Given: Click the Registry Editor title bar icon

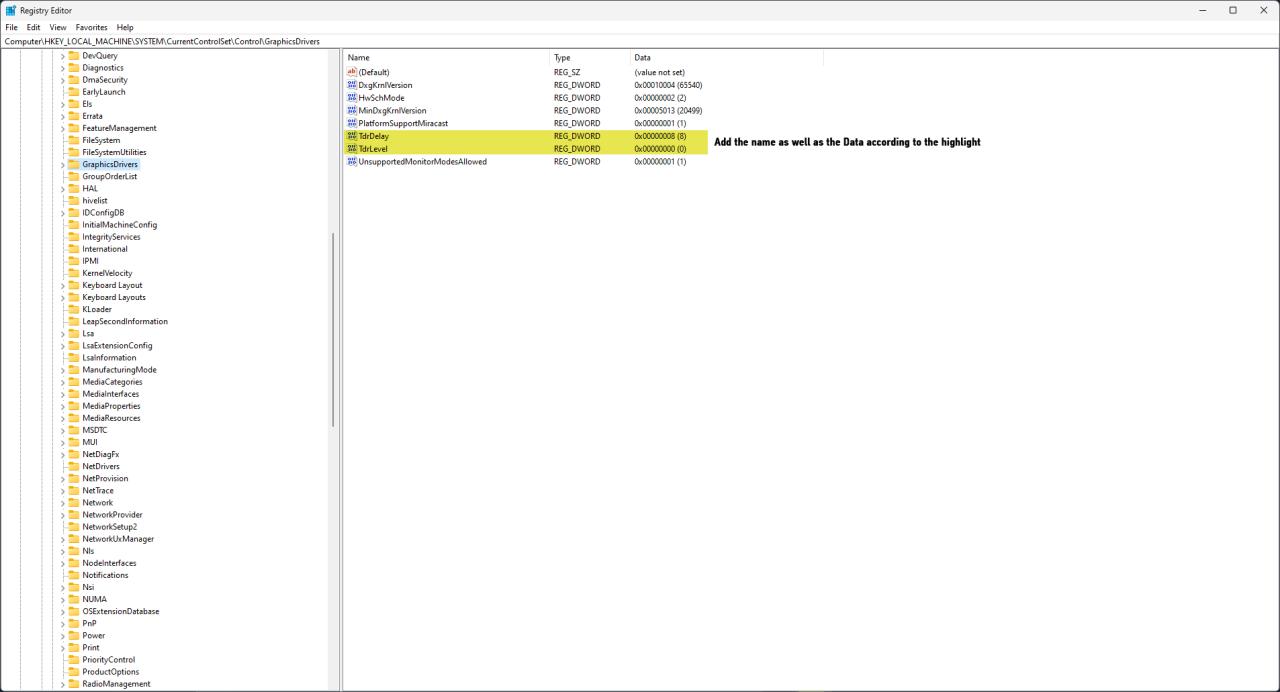Looking at the screenshot, I should 10,10.
